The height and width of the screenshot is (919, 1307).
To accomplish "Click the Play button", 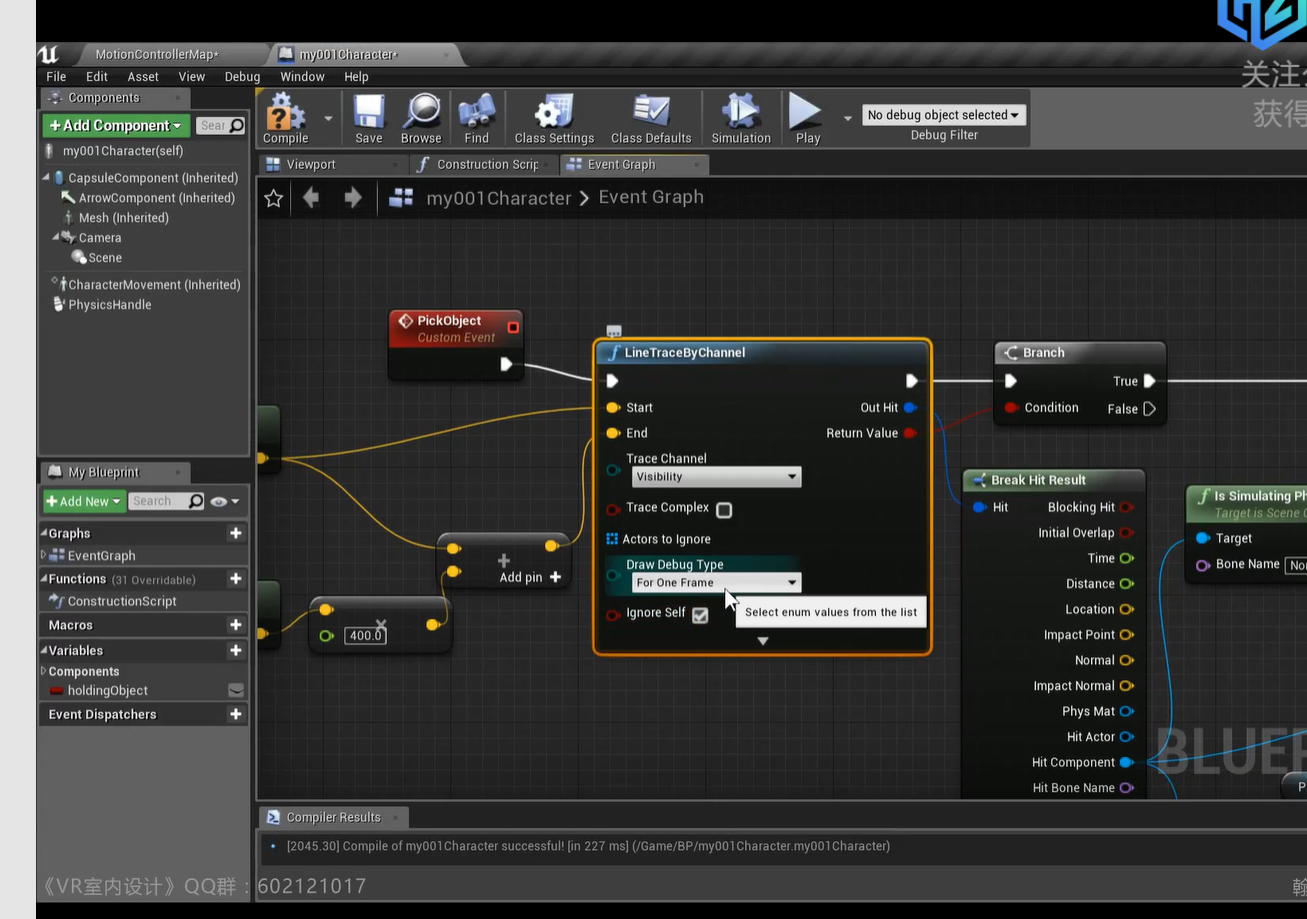I will tap(807, 119).
